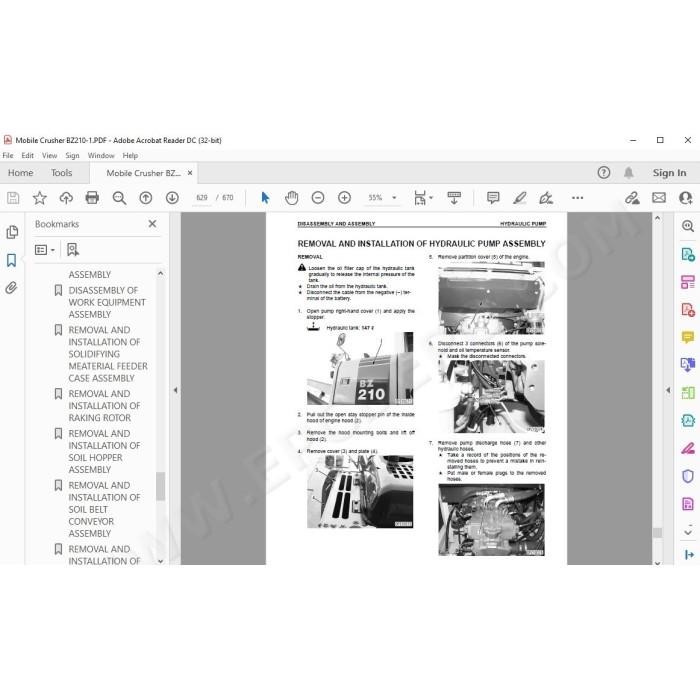Open the Sign menu
Viewport: 700px width, 700px height.
72,155
